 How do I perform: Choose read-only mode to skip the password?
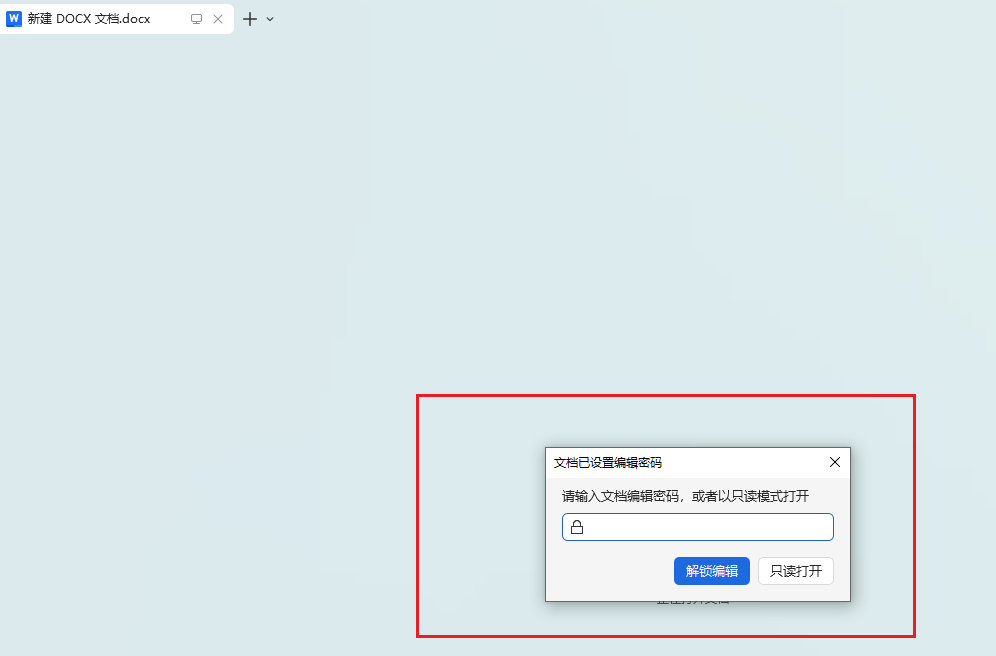coord(795,570)
